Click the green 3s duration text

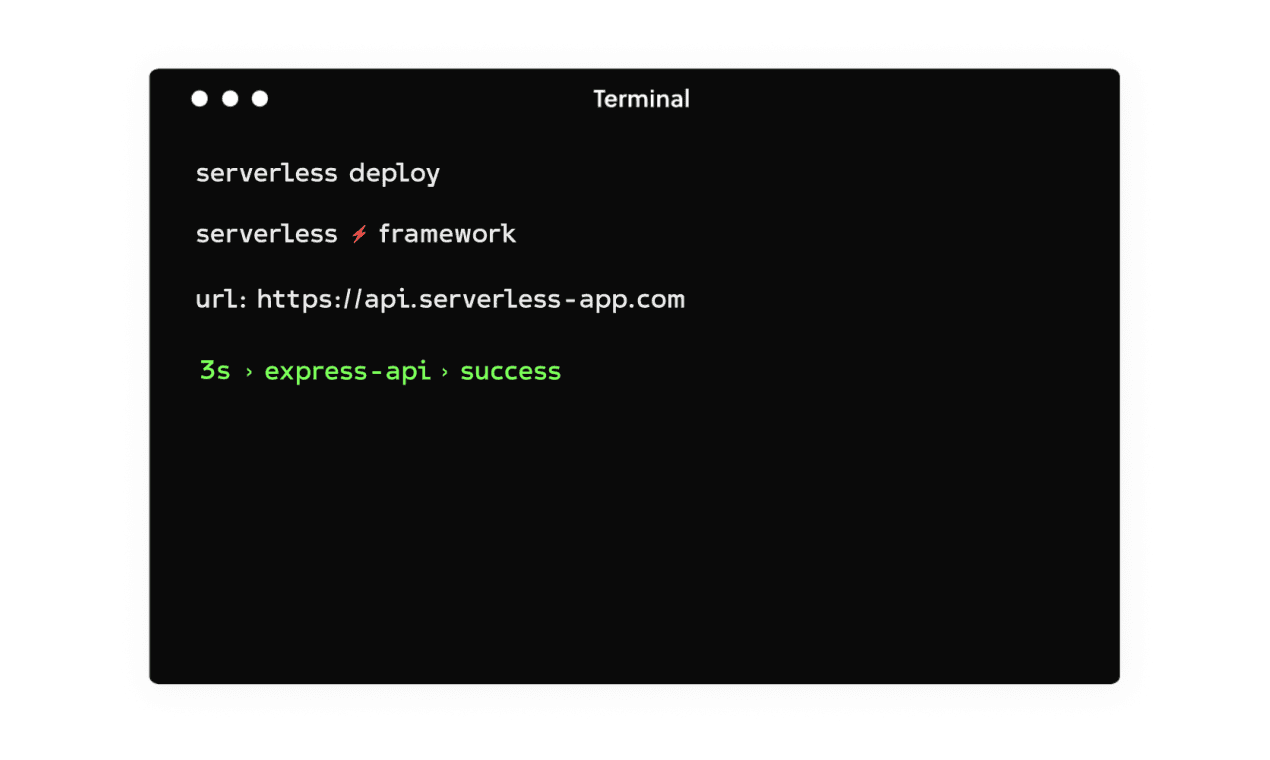tap(215, 371)
